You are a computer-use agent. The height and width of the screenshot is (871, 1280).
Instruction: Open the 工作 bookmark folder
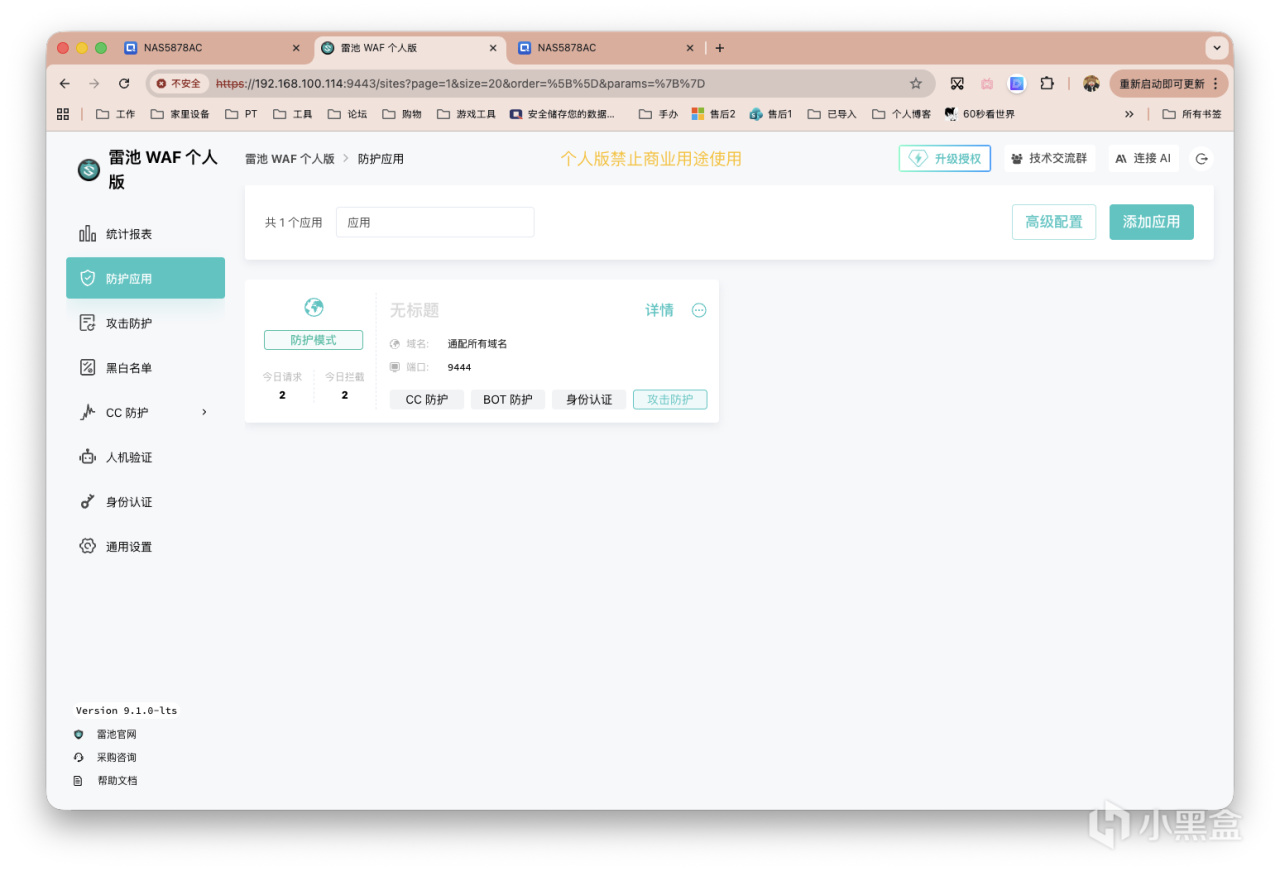point(116,114)
